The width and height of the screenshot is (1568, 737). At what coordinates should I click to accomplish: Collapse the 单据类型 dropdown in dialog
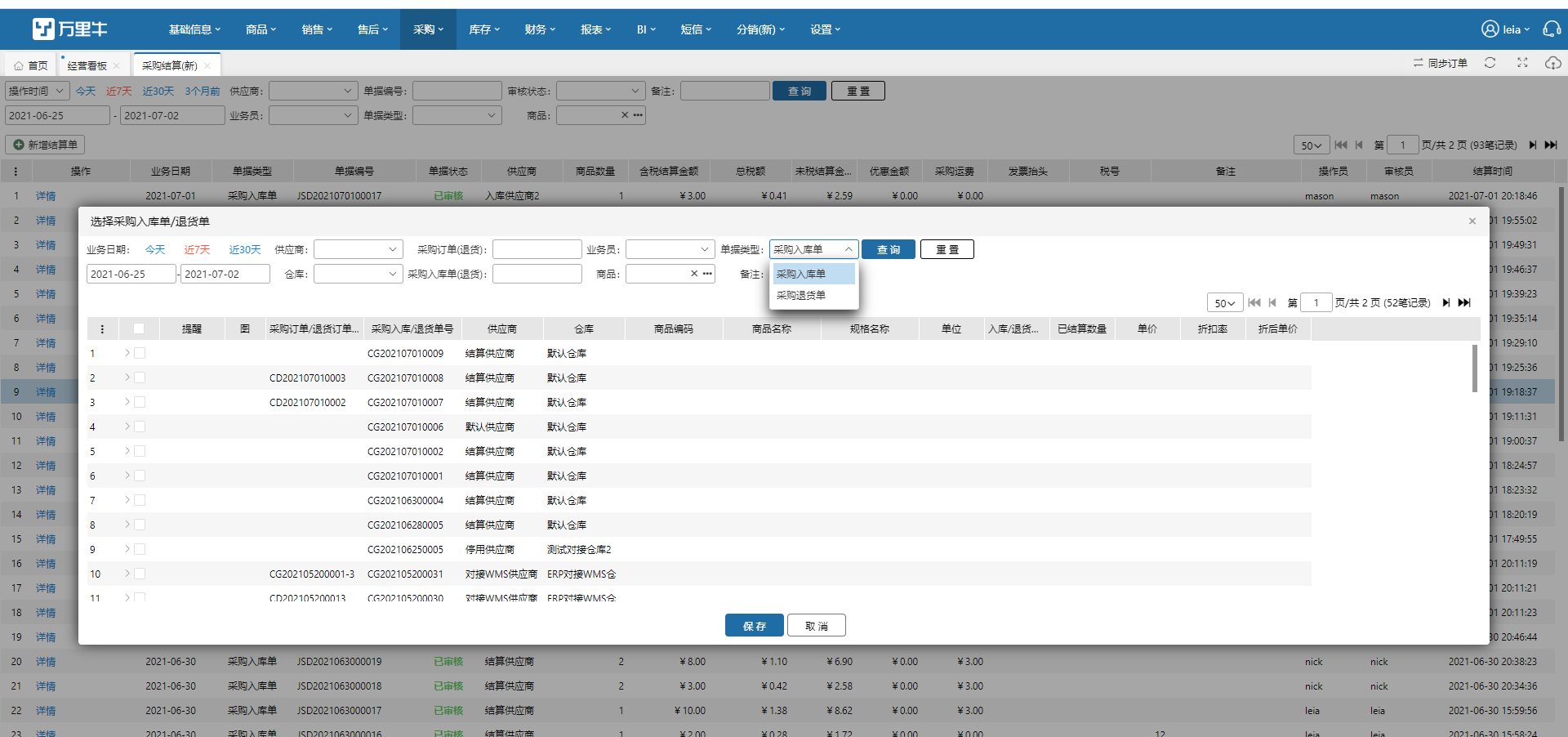849,249
